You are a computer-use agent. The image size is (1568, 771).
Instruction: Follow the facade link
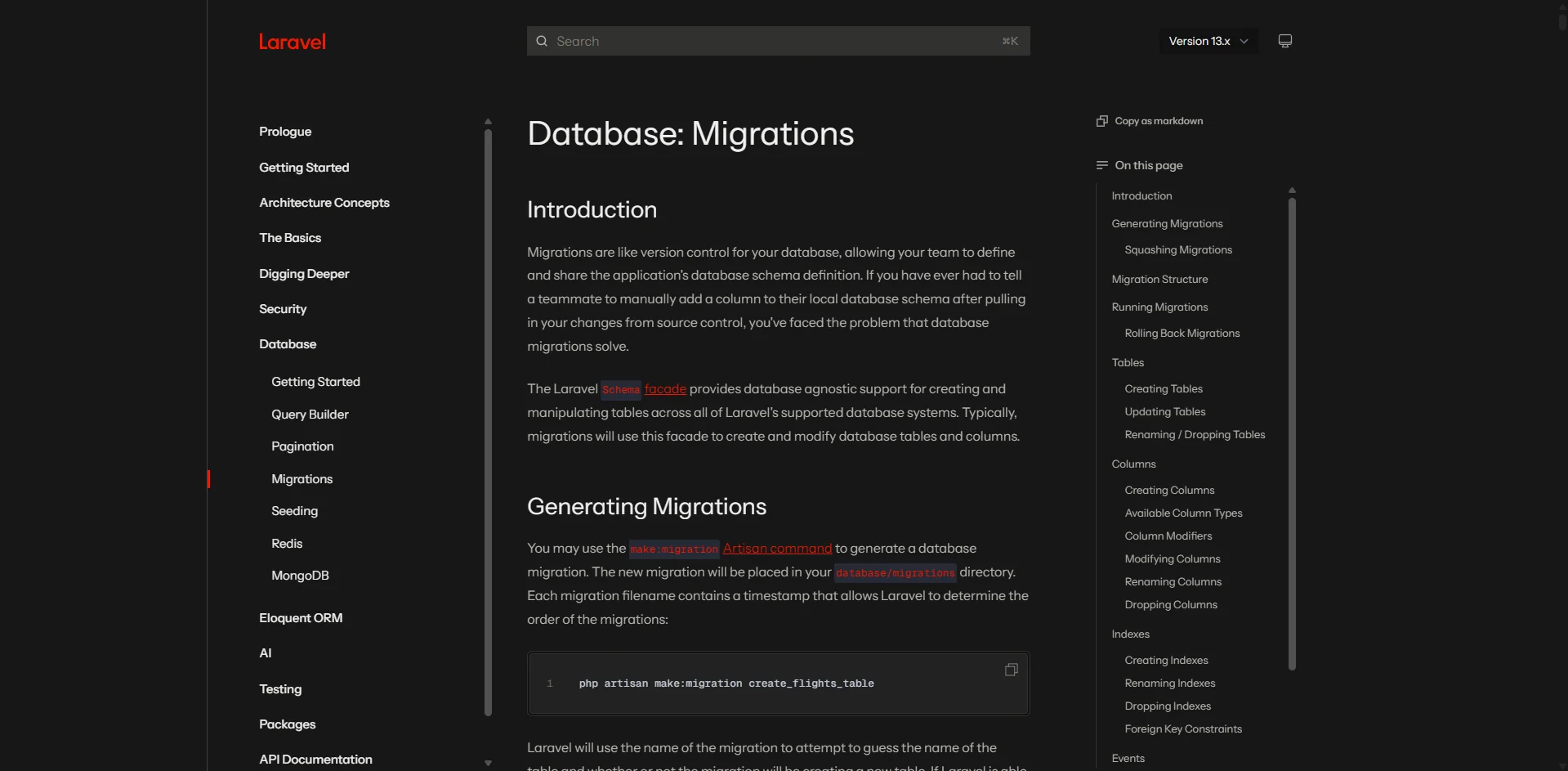click(665, 389)
